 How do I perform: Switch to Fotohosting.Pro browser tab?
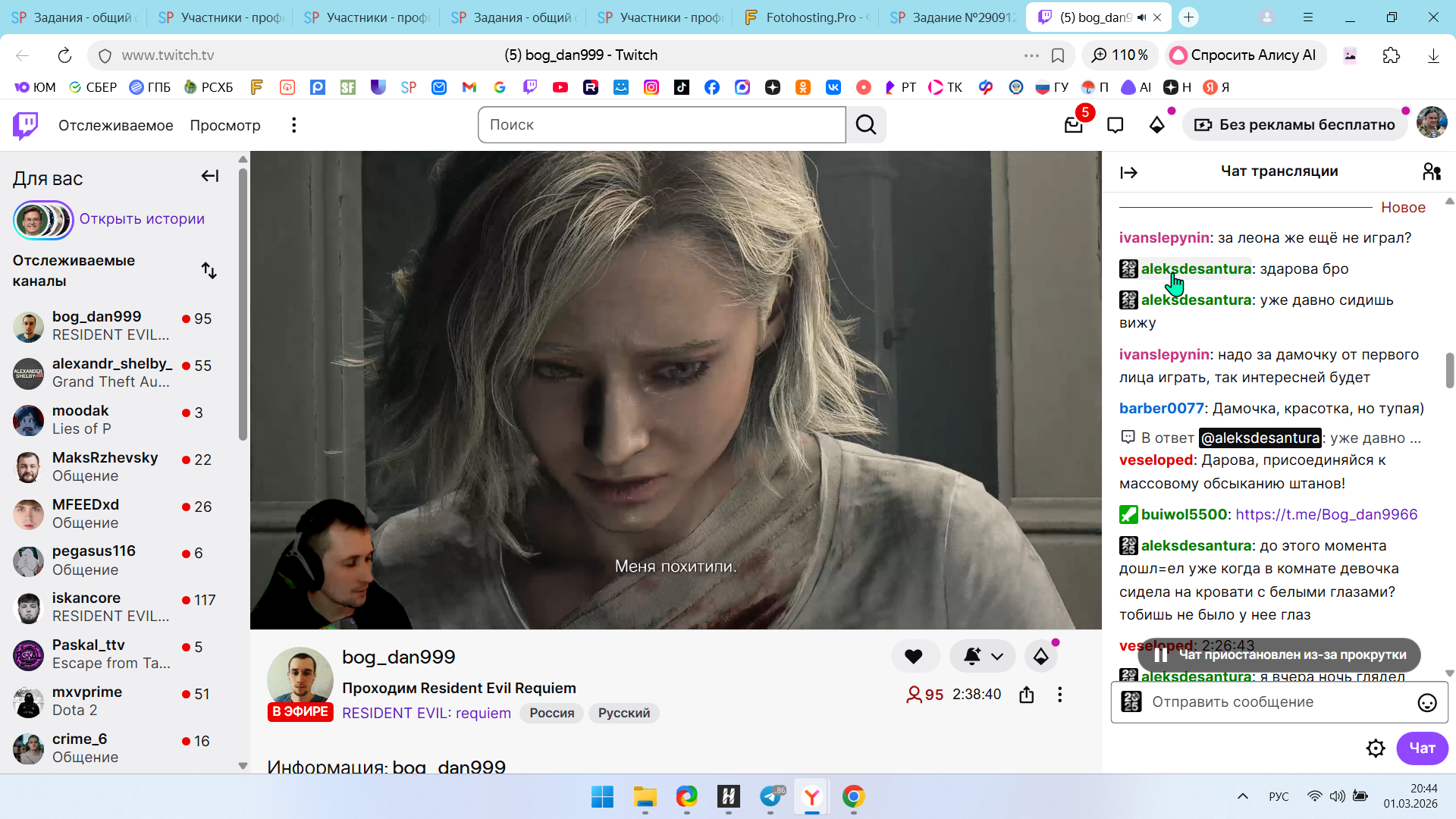pos(808,17)
